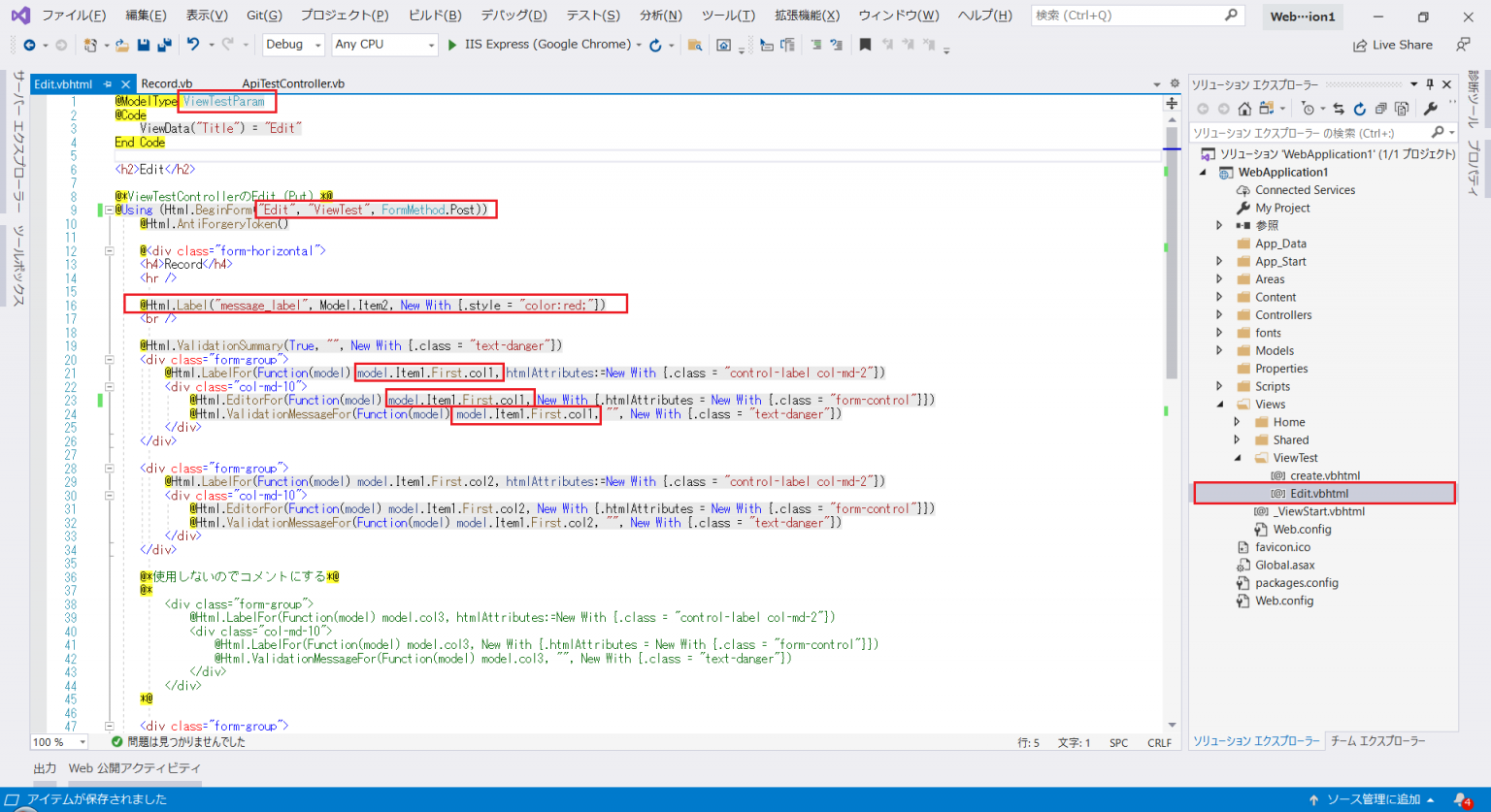Click the Save All icon in the toolbar
1491x812 pixels.
[x=163, y=45]
